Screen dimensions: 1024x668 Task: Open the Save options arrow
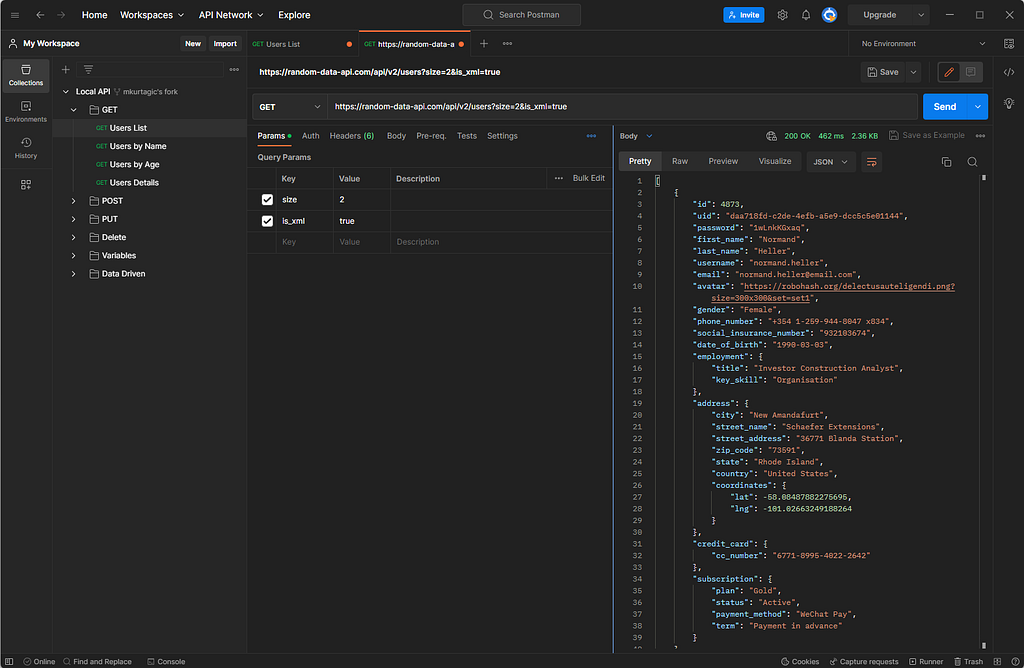(913, 72)
